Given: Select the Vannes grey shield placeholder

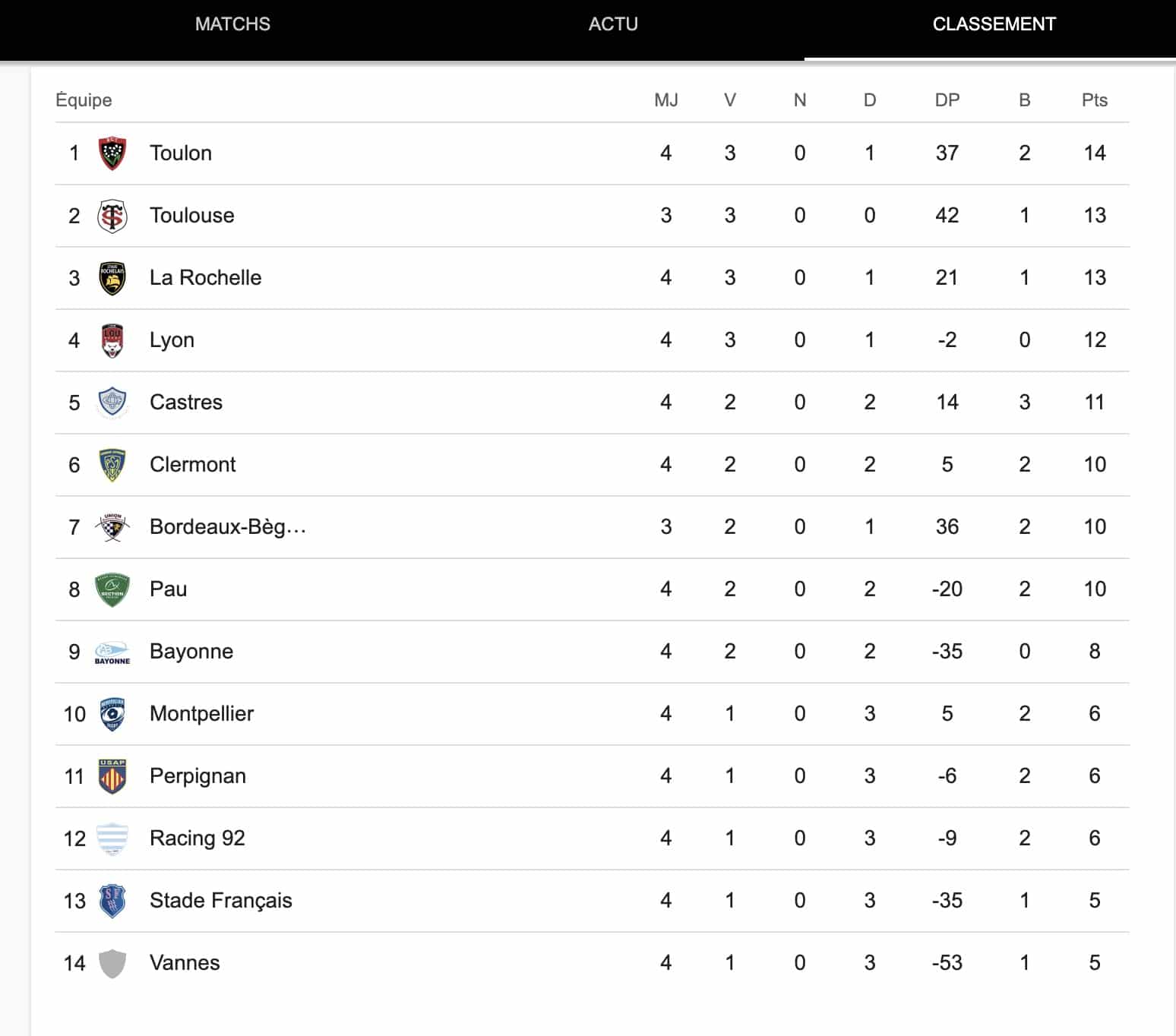Looking at the screenshot, I should (x=112, y=963).
